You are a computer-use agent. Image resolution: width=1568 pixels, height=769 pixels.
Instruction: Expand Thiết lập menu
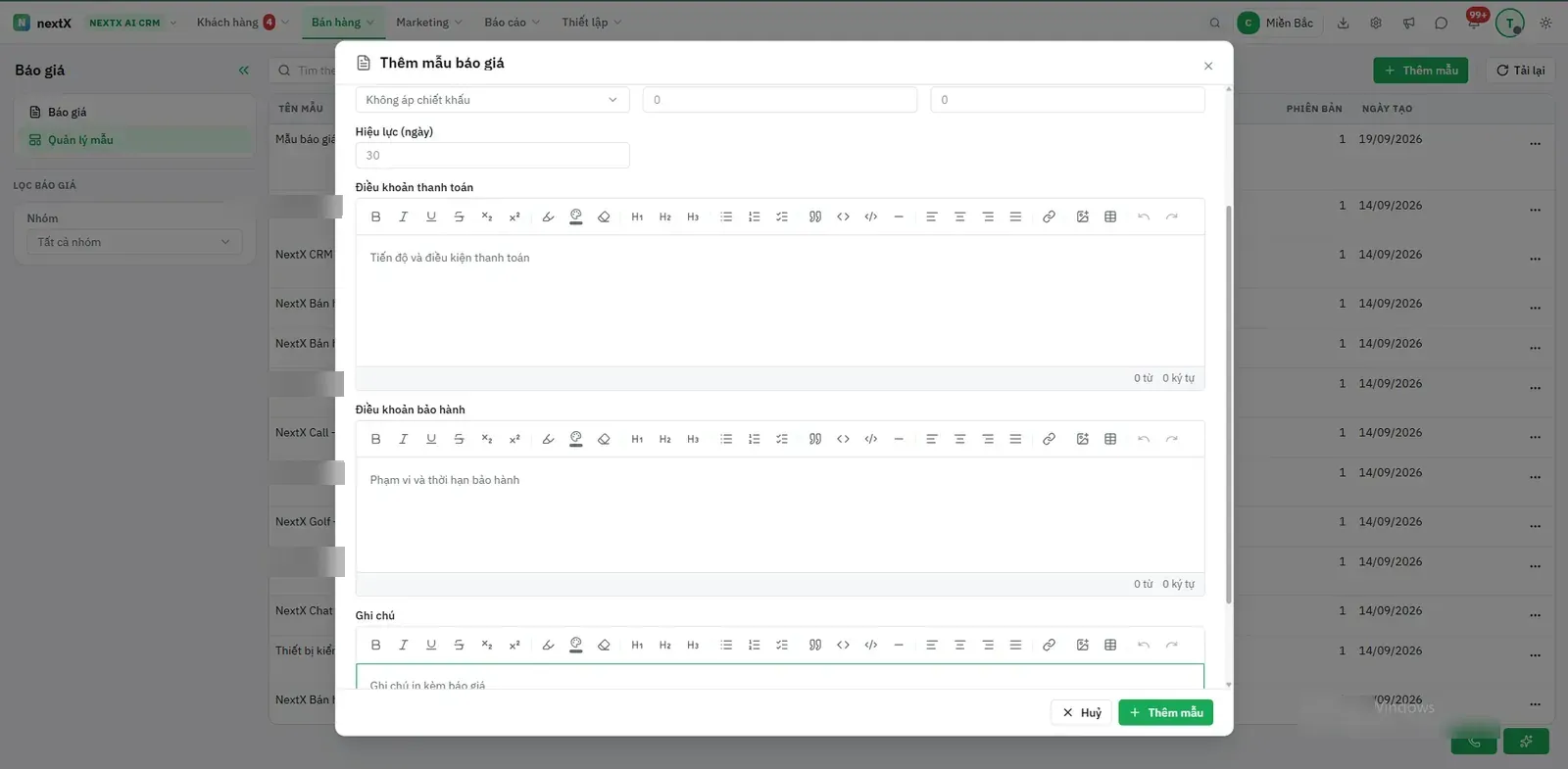(591, 23)
